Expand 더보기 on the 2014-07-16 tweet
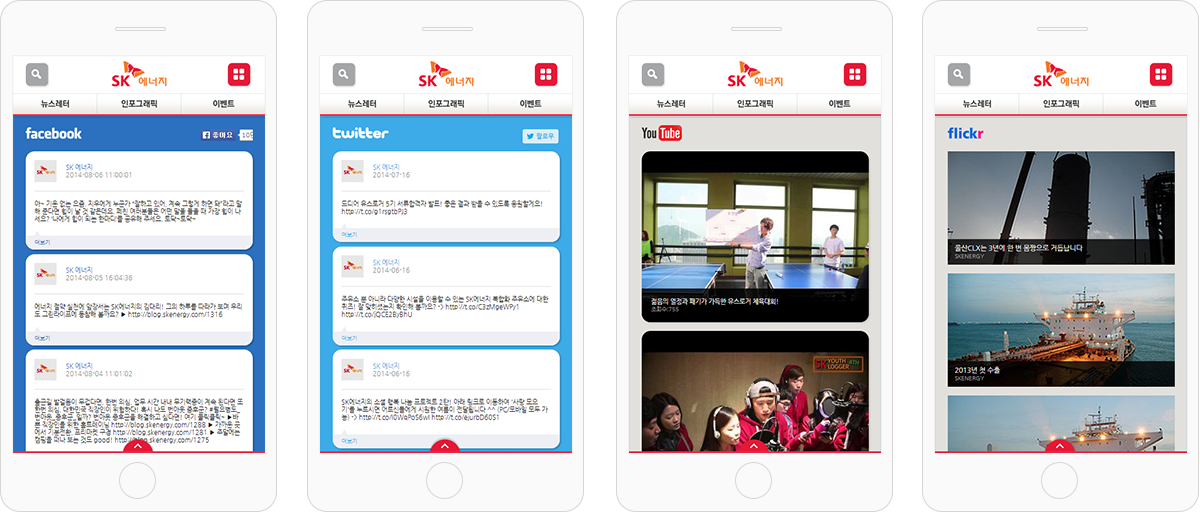 [349, 234]
